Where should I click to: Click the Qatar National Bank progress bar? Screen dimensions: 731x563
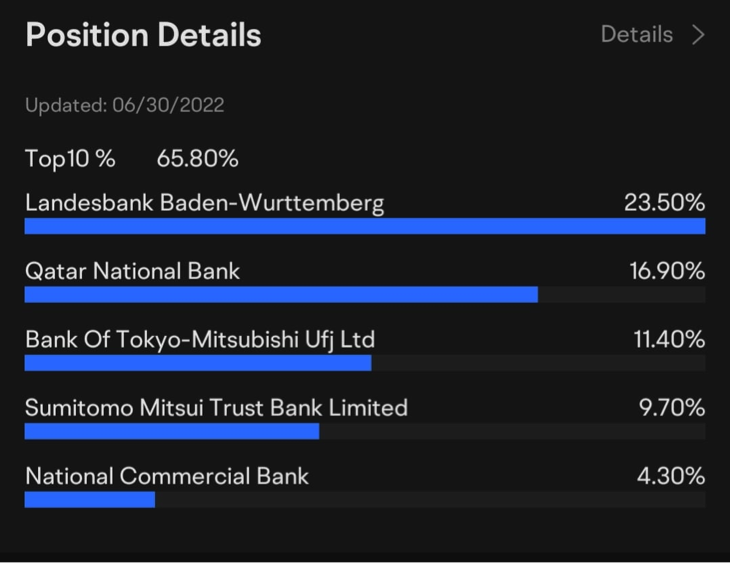pos(365,295)
